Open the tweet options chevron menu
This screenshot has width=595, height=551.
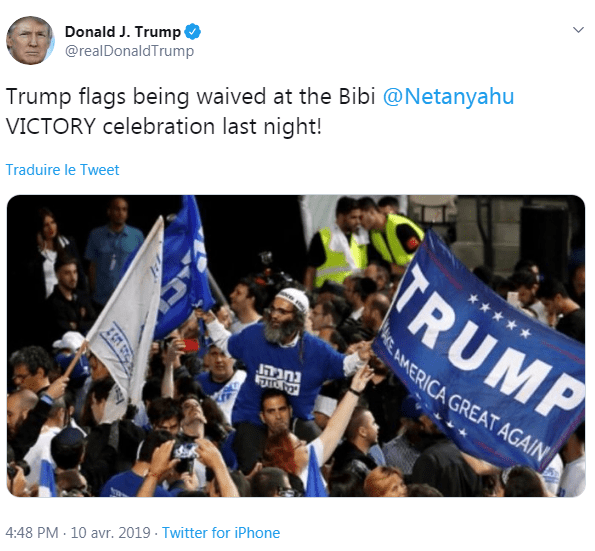pos(578,30)
